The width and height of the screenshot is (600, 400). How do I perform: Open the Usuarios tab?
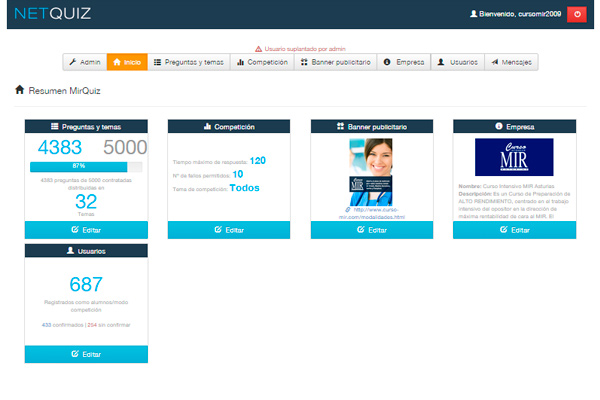(458, 62)
